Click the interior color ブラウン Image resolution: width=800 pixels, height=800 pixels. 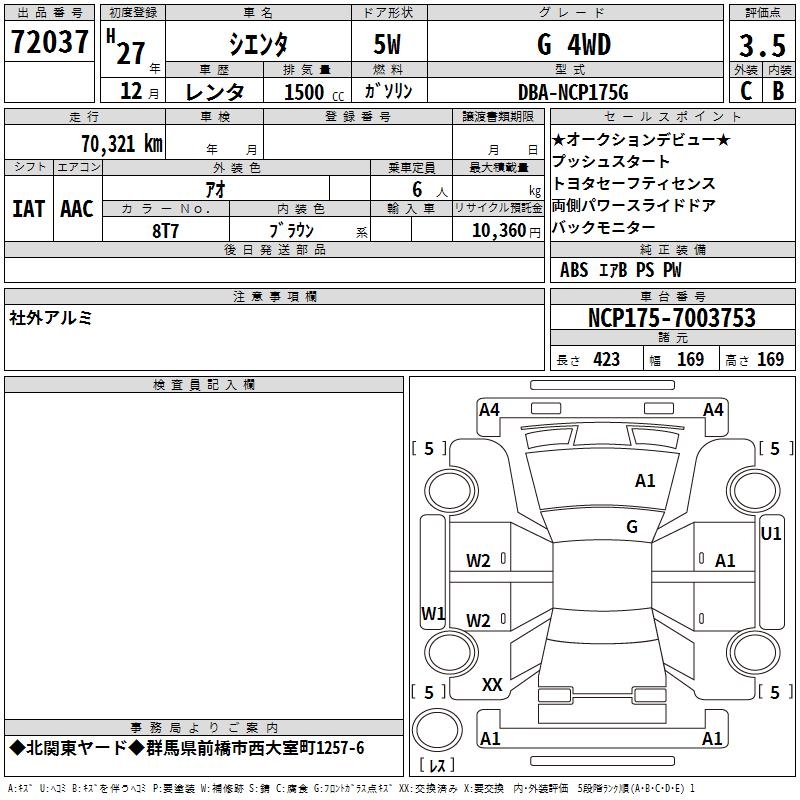pos(291,231)
